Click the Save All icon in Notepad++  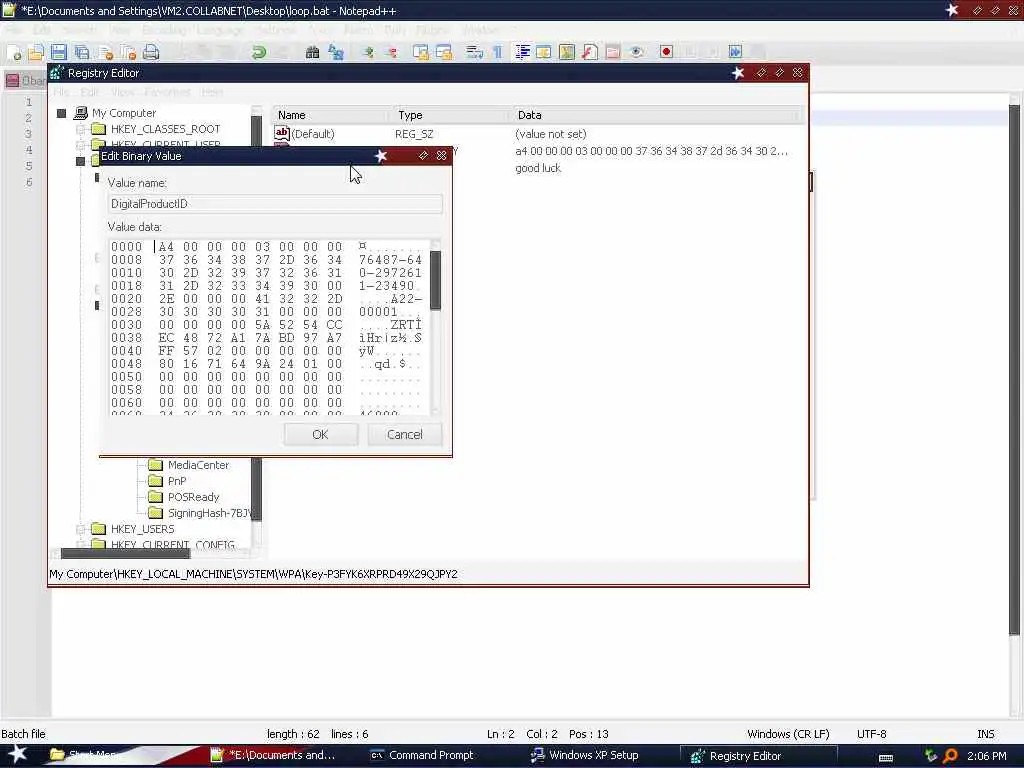coord(82,52)
